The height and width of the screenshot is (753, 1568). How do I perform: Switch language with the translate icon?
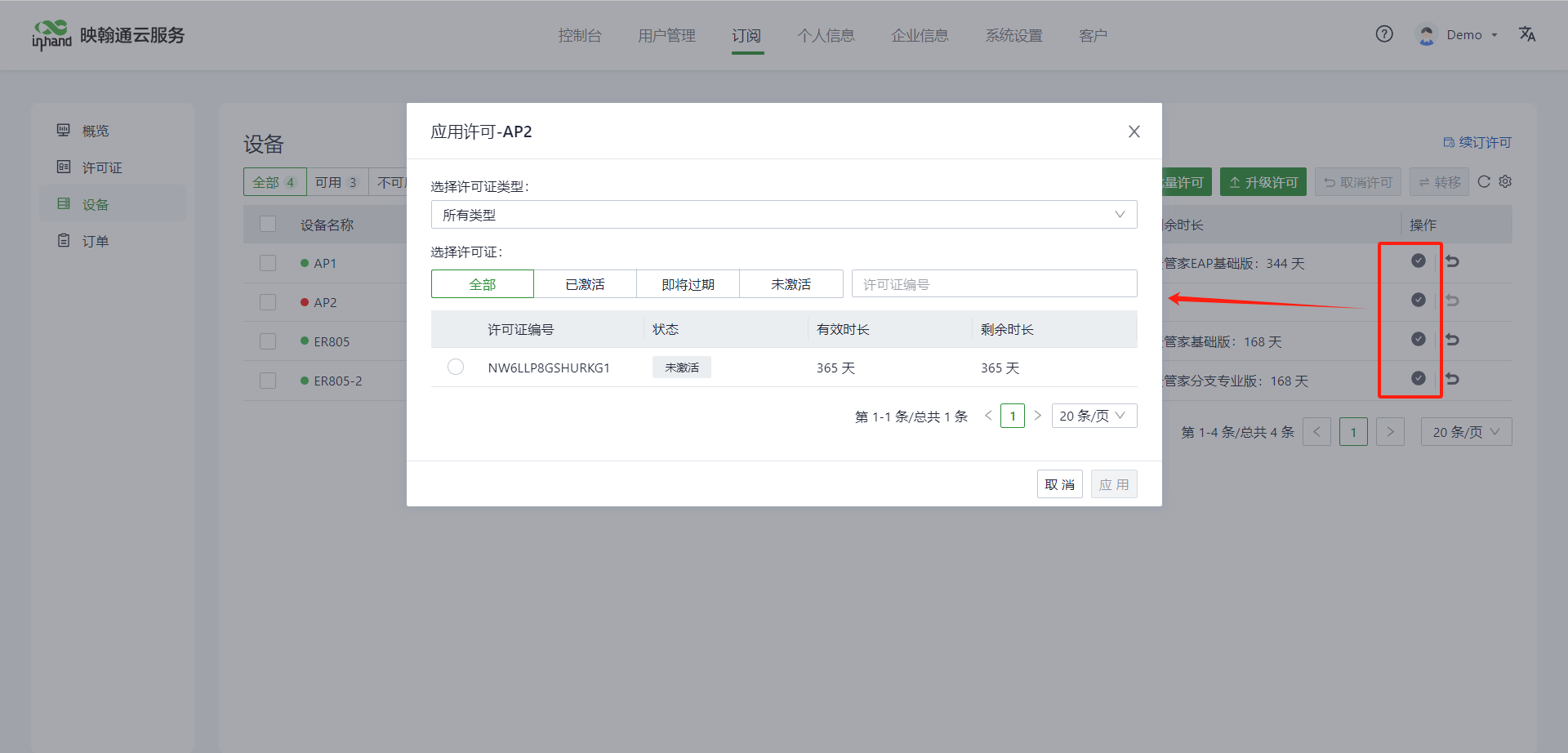click(x=1527, y=34)
